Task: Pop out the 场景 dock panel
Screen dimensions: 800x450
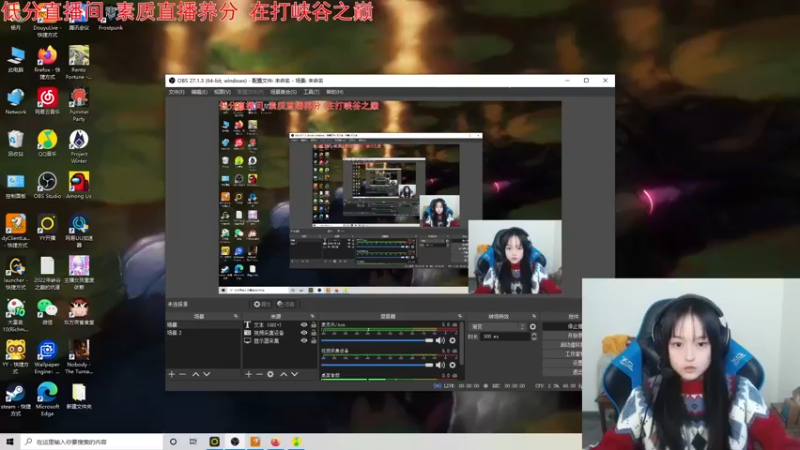Action: (236, 316)
